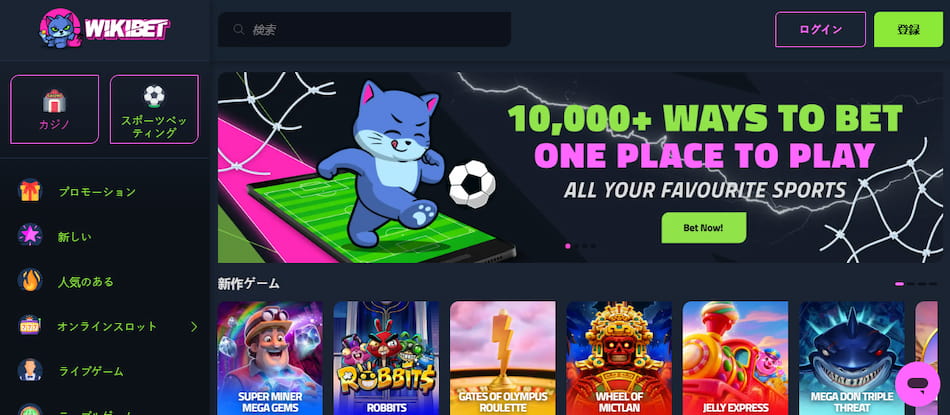Click the green 登録 button
The height and width of the screenshot is (415, 950).
[908, 29]
